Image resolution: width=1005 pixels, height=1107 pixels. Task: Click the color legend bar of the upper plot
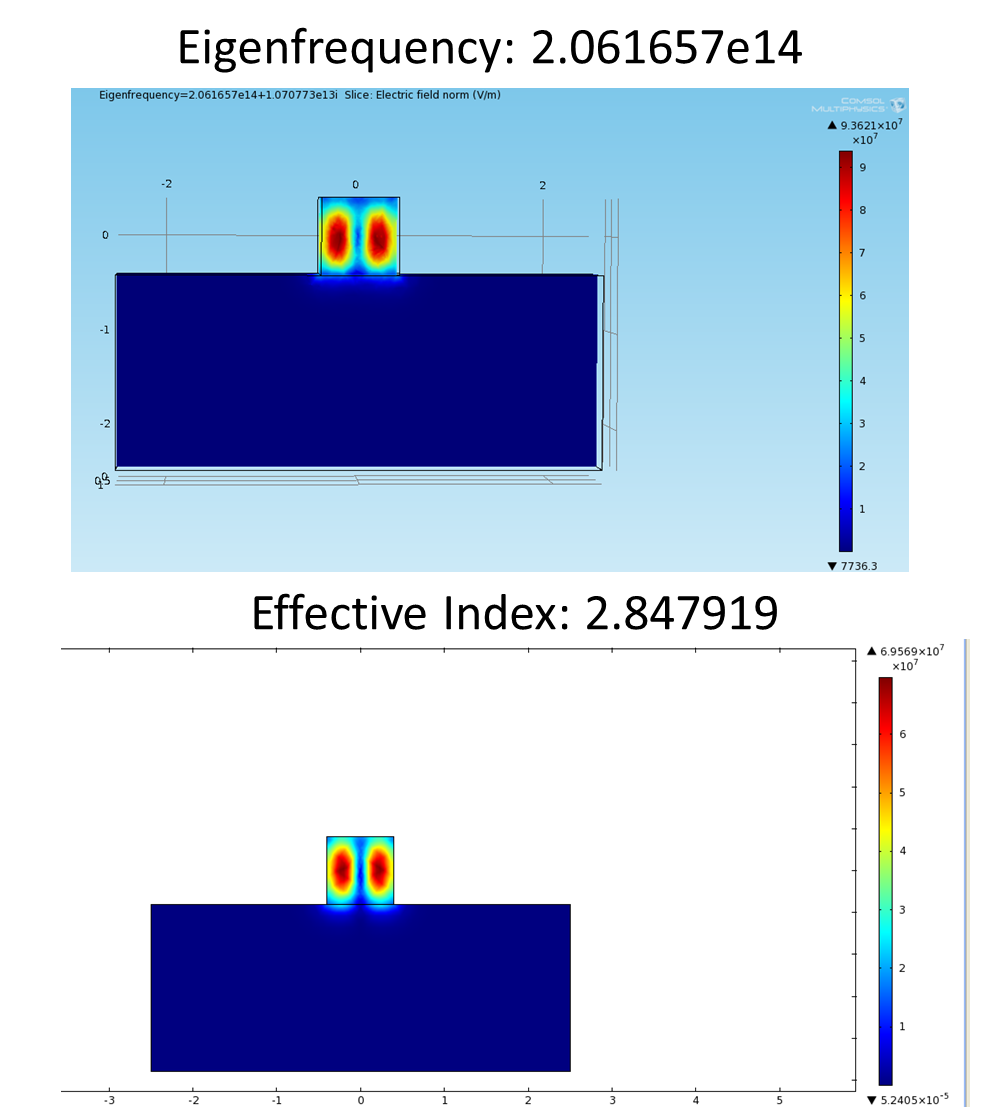point(846,350)
